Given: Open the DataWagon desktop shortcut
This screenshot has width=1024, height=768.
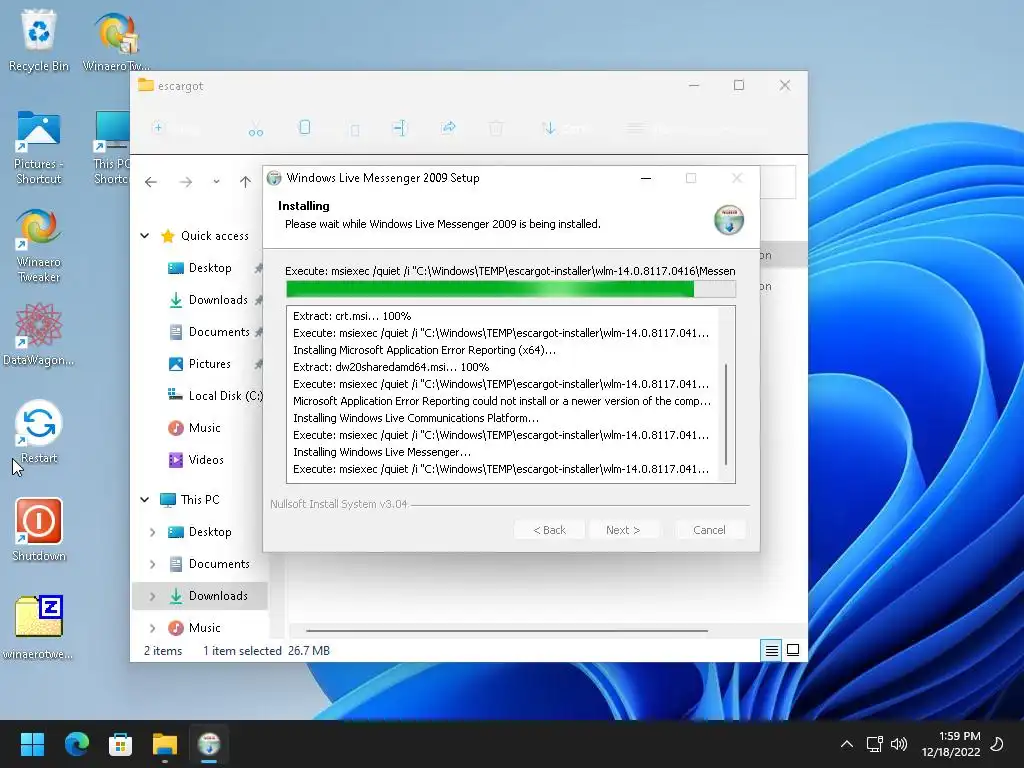Looking at the screenshot, I should (39, 334).
